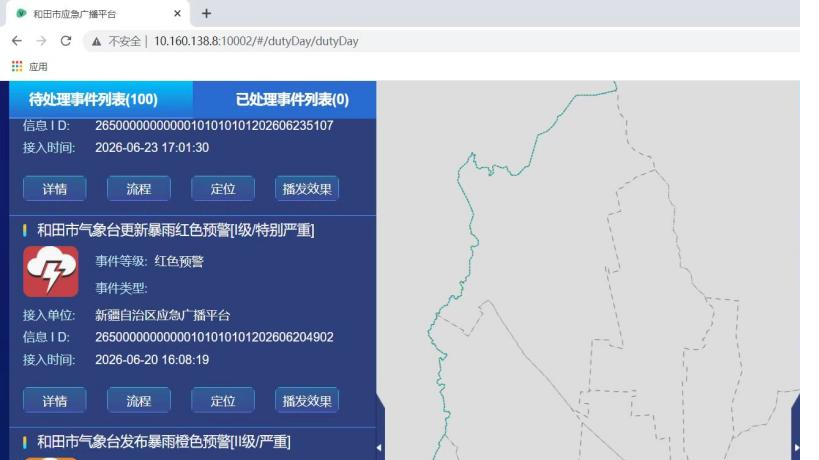Click the 红色预警 event level value
The image size is (819, 460).
coord(179,261)
